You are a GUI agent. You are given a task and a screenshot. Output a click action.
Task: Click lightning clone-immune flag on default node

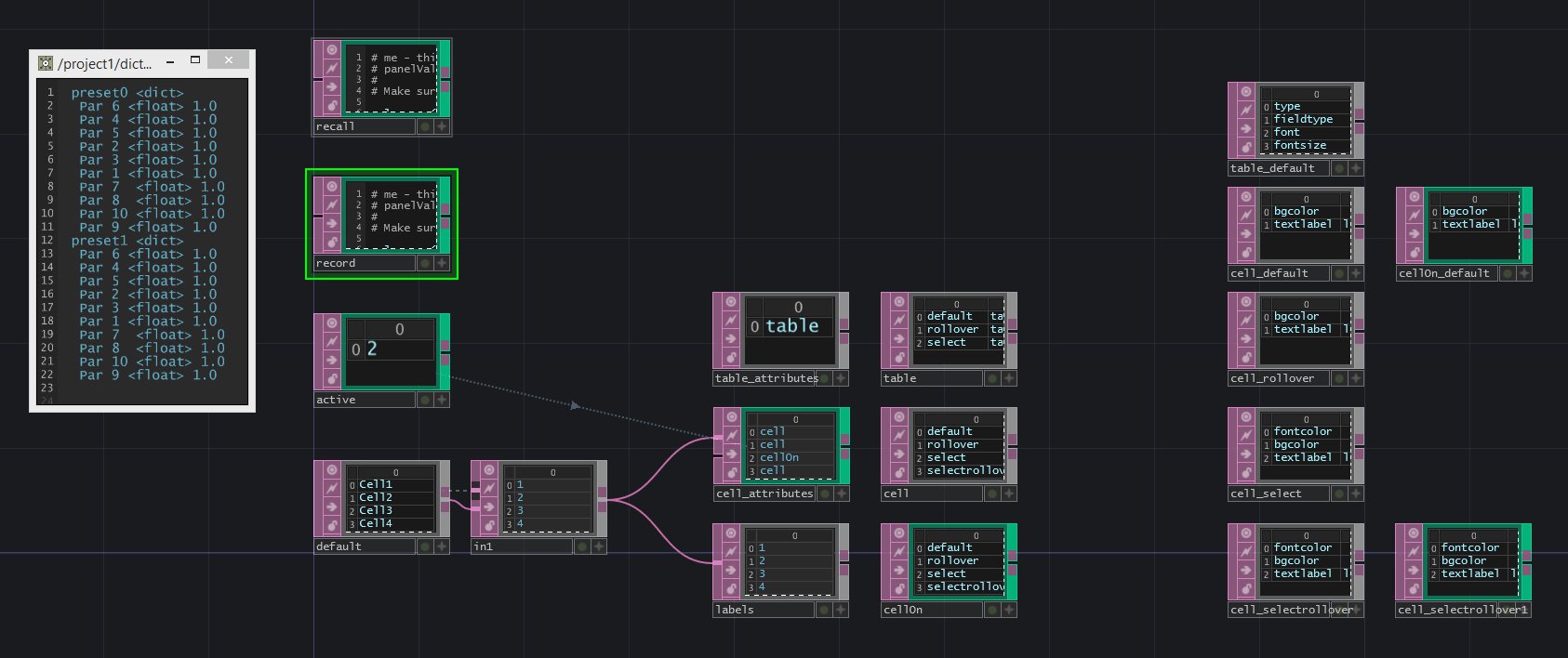[x=332, y=488]
